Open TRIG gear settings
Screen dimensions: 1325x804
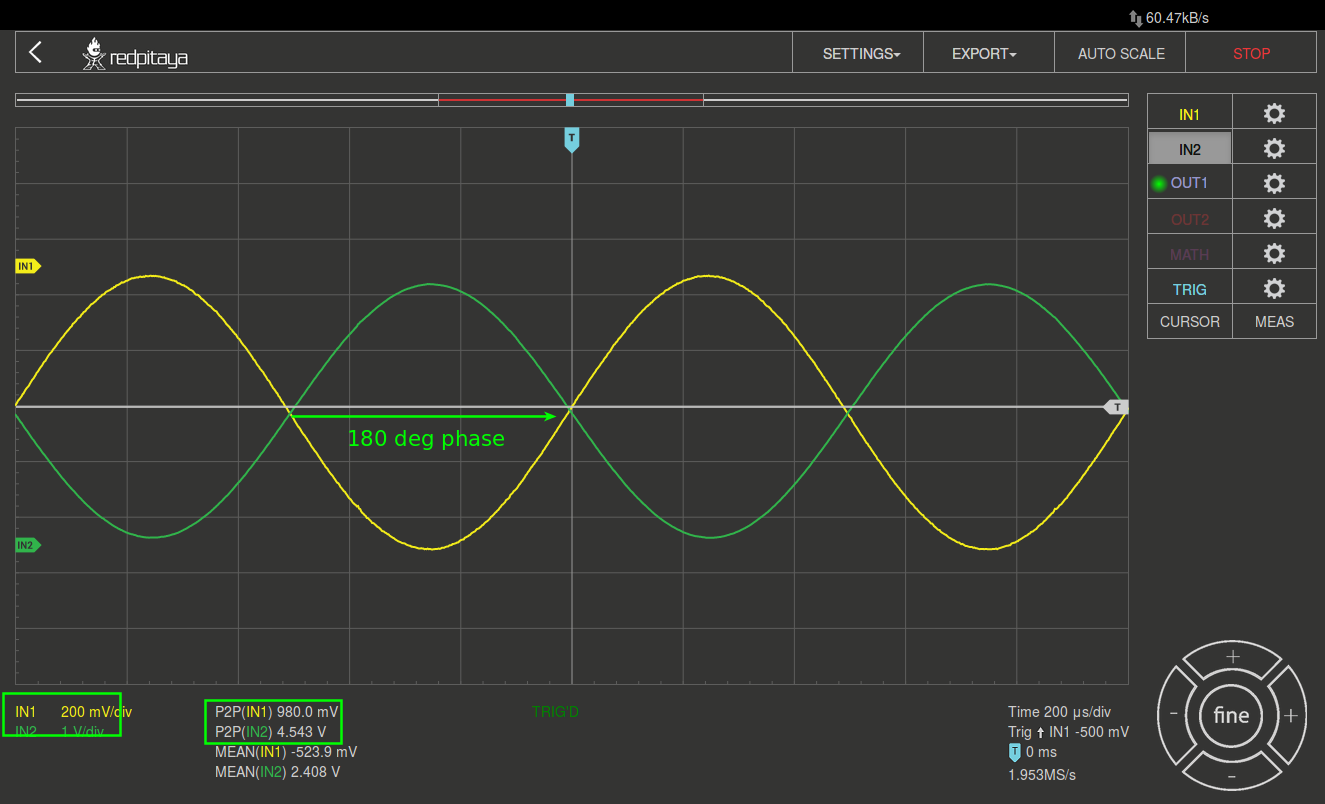[1274, 289]
